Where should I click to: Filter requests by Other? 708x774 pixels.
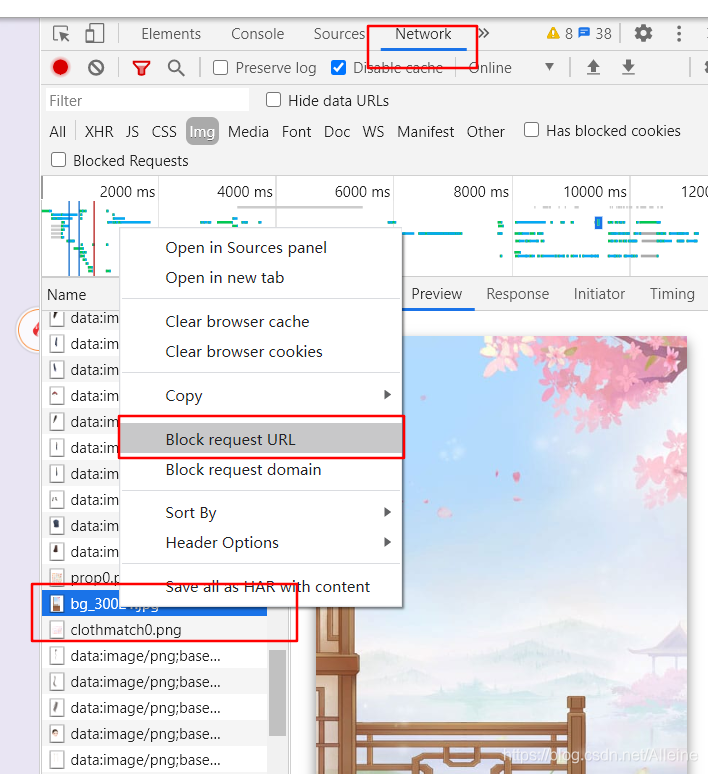[485, 131]
